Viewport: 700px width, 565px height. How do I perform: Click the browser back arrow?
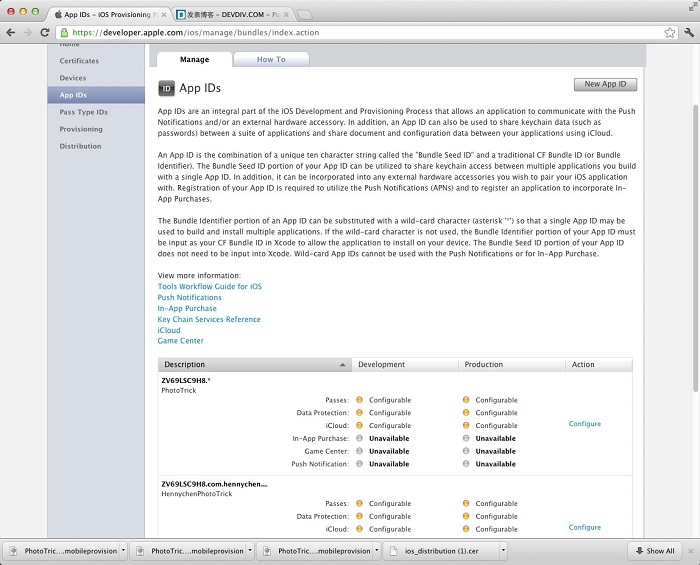[x=11, y=33]
